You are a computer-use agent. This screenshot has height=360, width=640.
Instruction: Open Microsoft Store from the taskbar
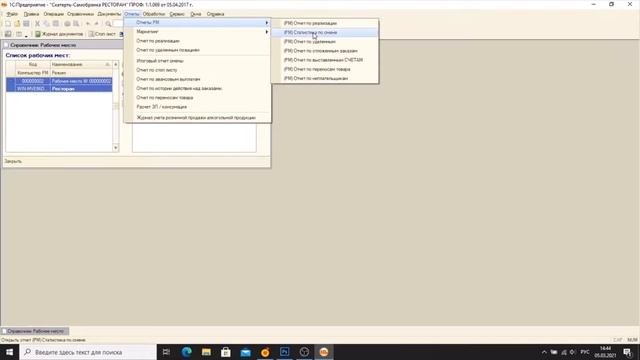(226, 352)
